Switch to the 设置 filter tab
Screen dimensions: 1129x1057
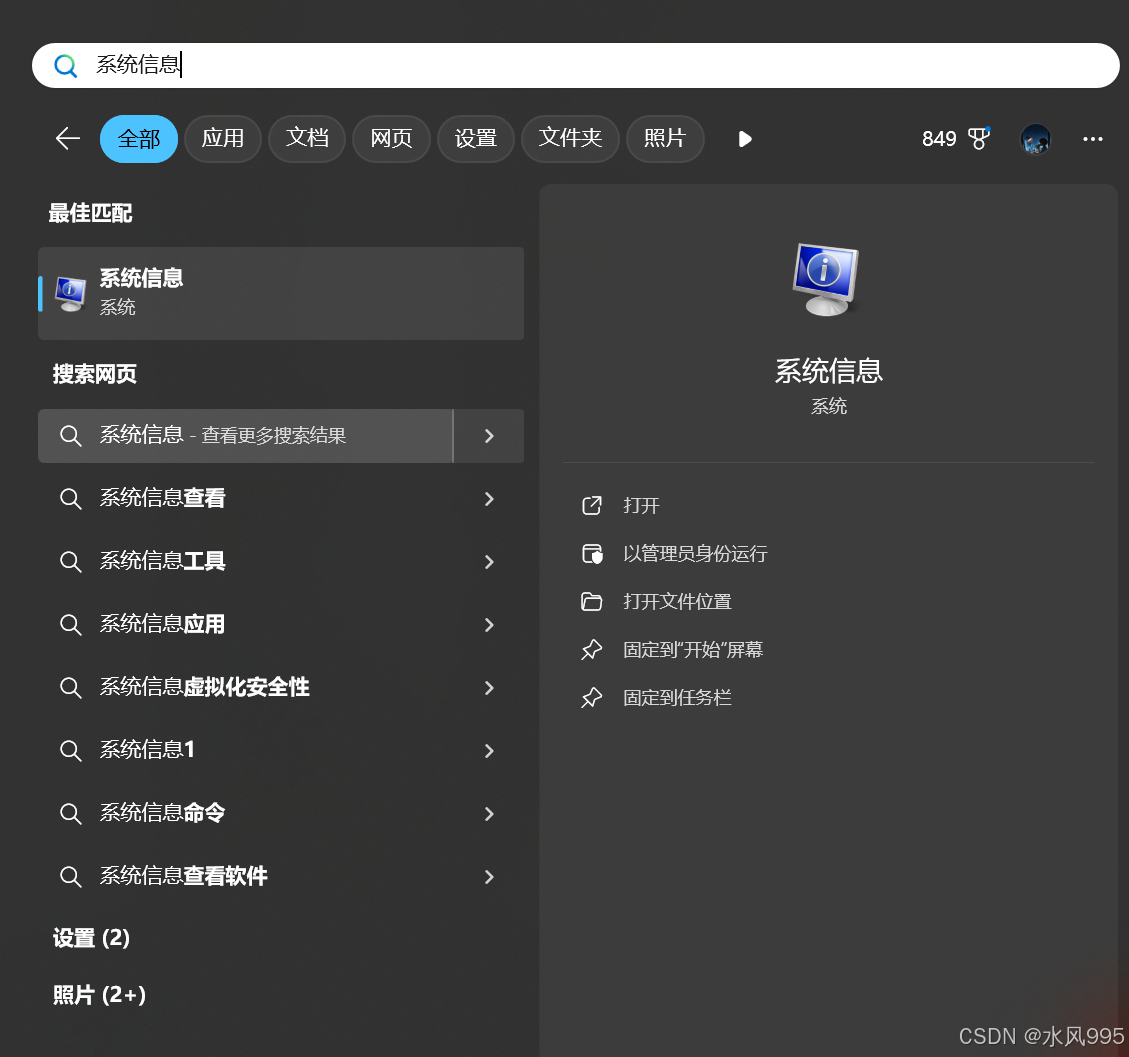coord(475,138)
